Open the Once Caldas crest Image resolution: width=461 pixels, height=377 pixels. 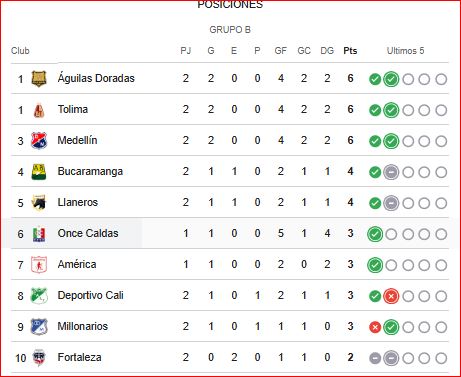click(x=39, y=234)
